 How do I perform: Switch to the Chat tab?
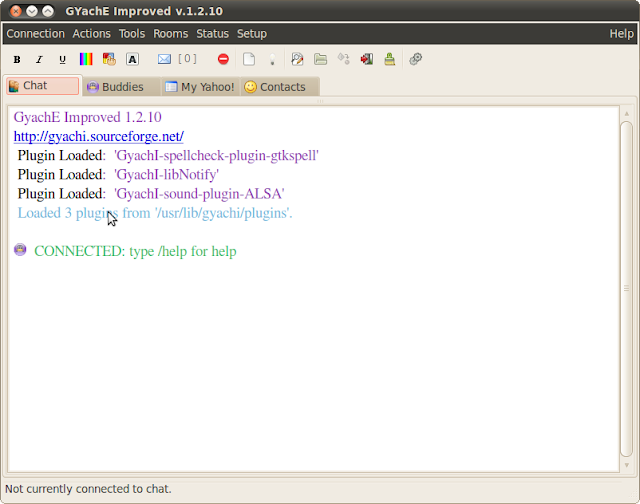tap(42, 86)
